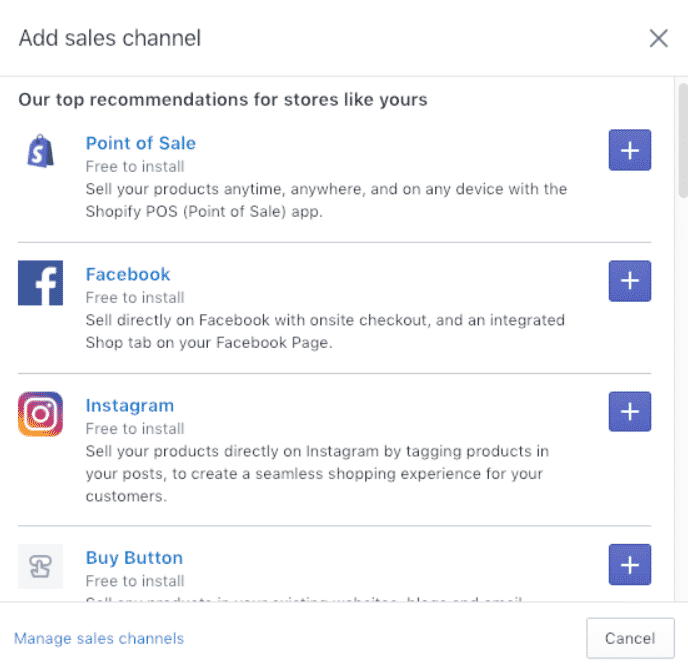Viewport: 688px width, 669px height.
Task: Add the Point of Sale channel
Action: [x=630, y=150]
